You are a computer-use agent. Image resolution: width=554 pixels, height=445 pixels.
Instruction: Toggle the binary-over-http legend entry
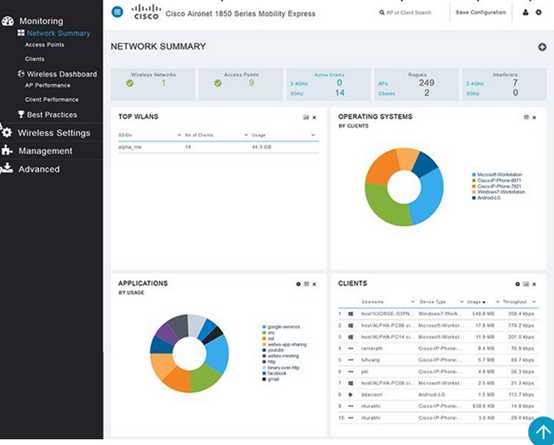(281, 368)
